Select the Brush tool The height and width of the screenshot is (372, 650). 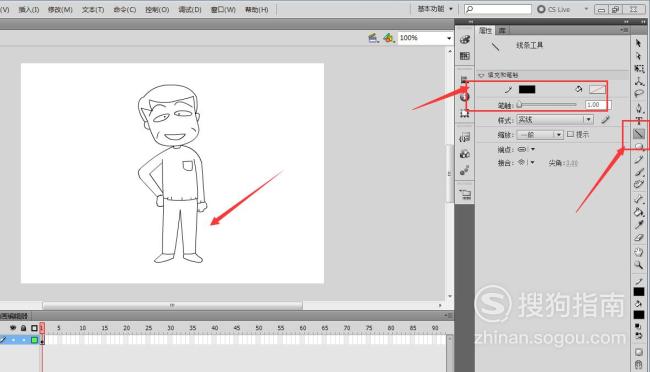click(x=639, y=172)
